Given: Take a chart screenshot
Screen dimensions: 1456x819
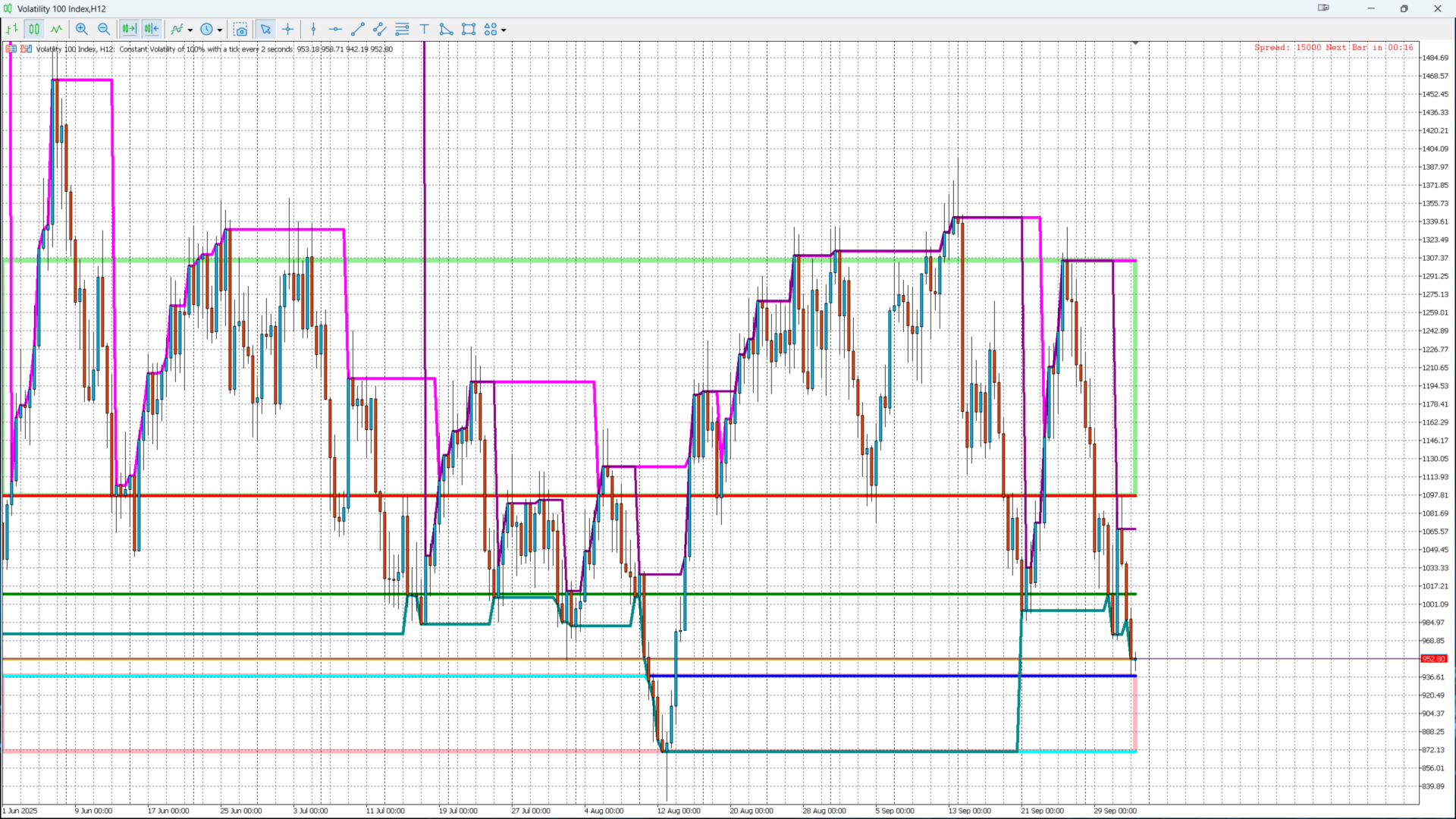Looking at the screenshot, I should 240,30.
